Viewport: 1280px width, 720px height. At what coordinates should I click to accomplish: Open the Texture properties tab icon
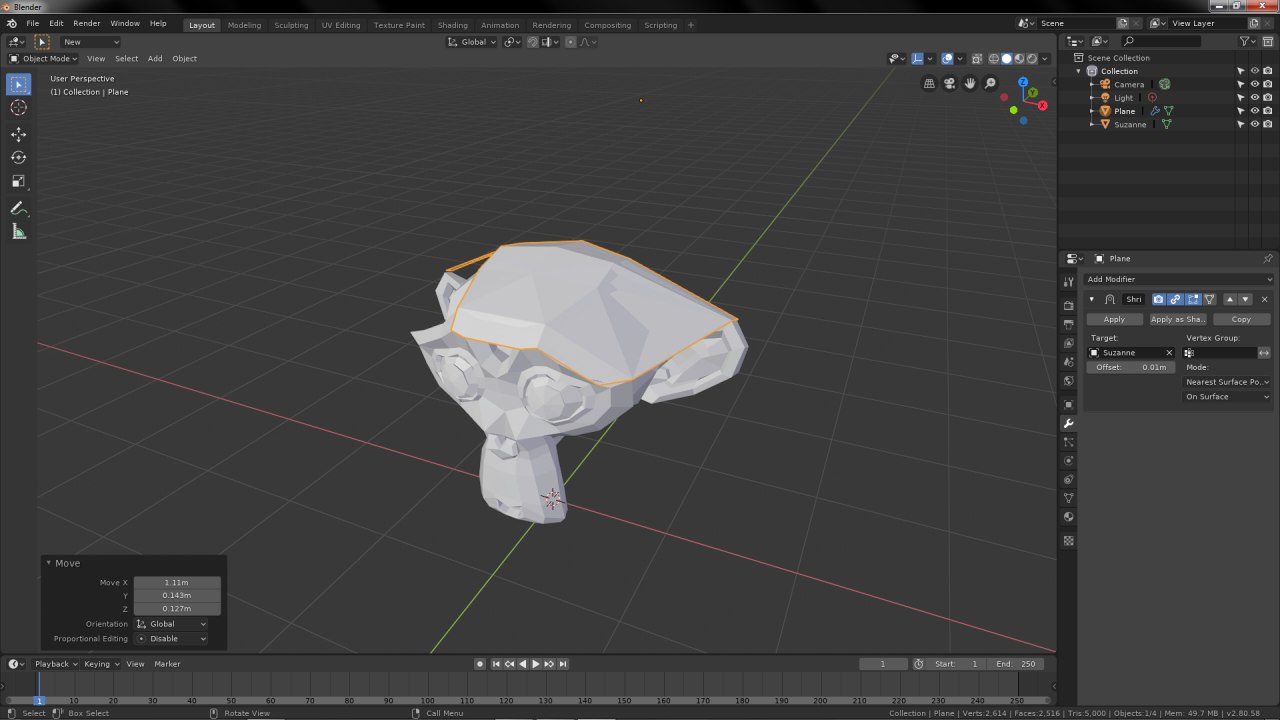pyautogui.click(x=1068, y=541)
